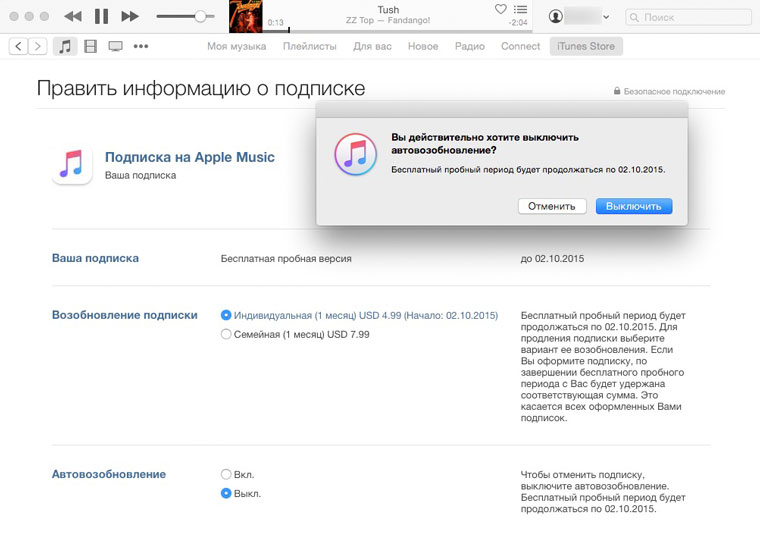Go back with the left arrow button

[18, 47]
